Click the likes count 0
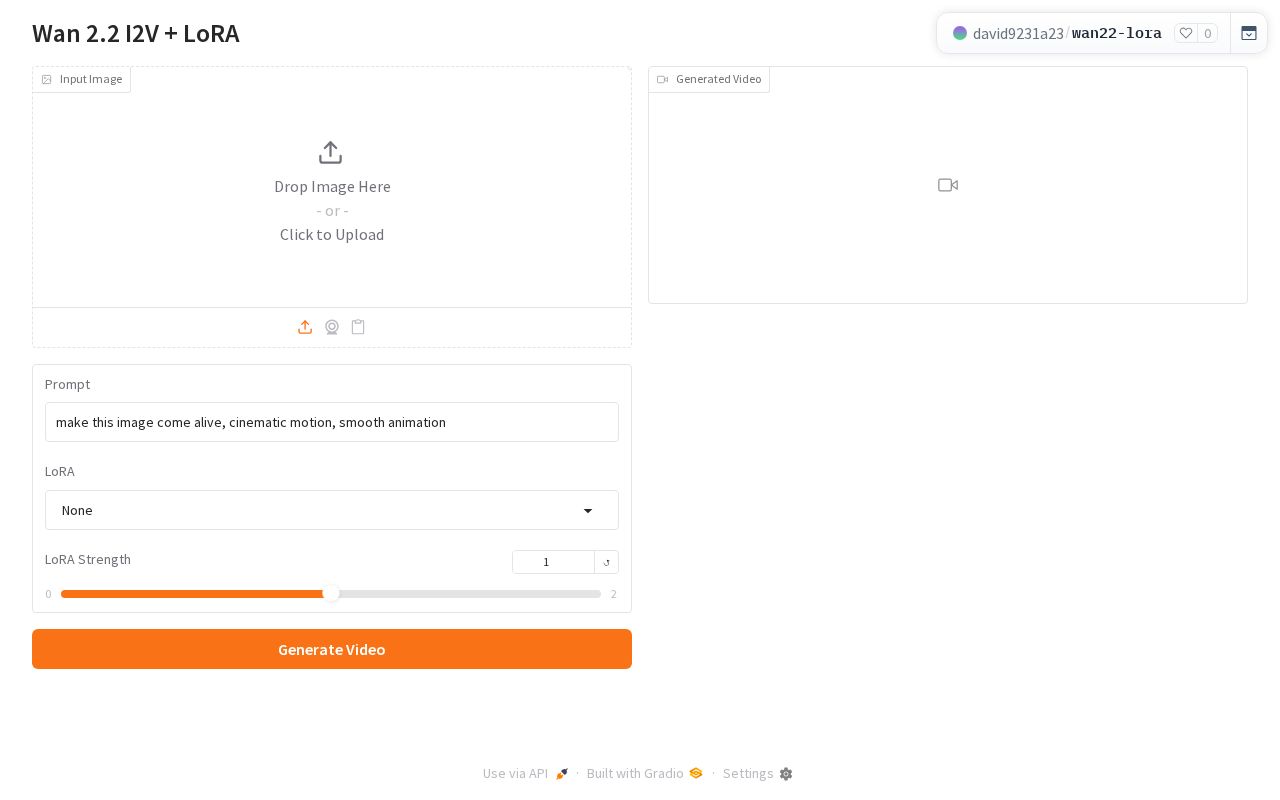Screen dimensions: 1280x800 1208,33
